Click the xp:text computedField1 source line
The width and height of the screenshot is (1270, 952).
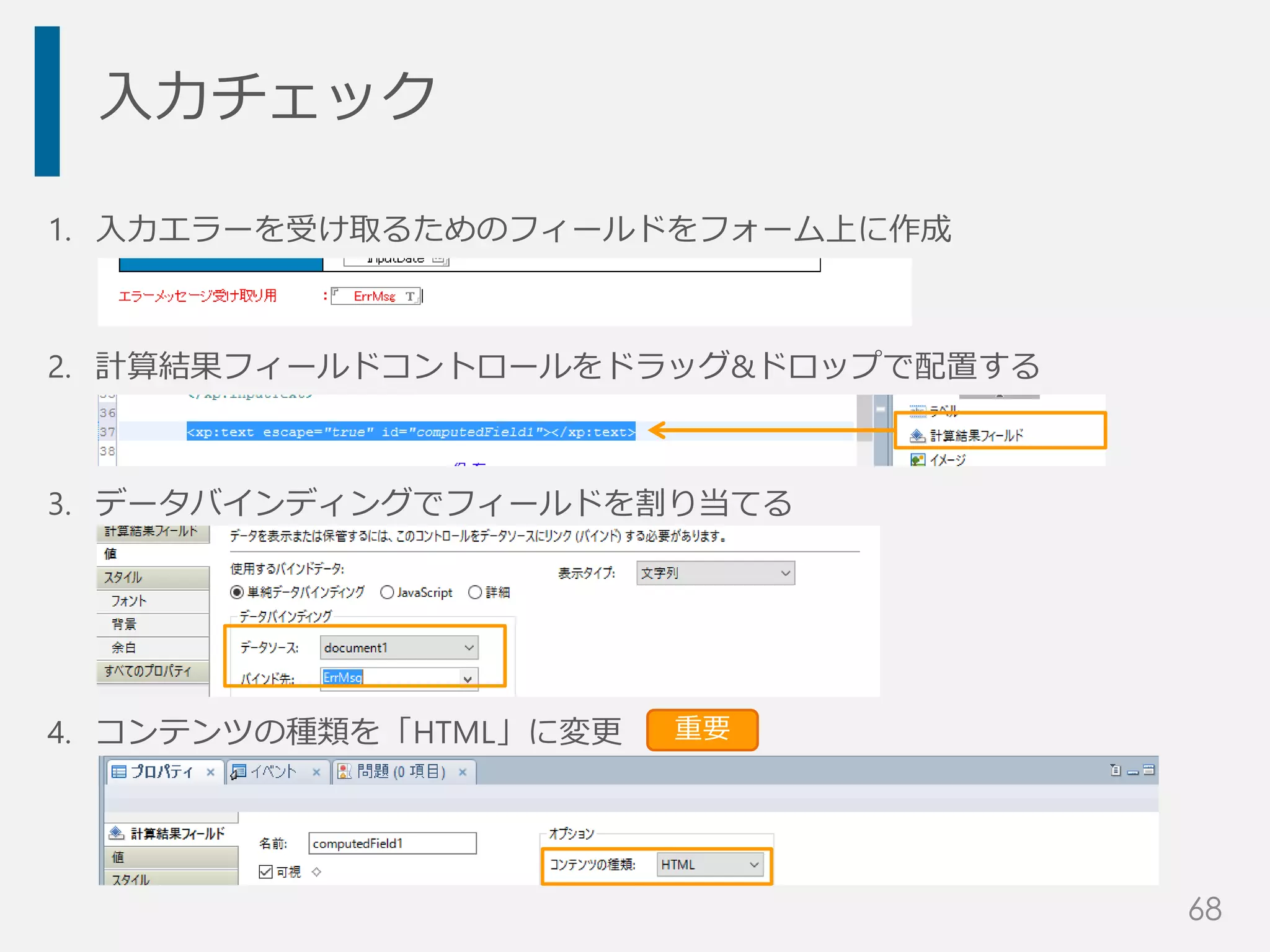(411, 432)
